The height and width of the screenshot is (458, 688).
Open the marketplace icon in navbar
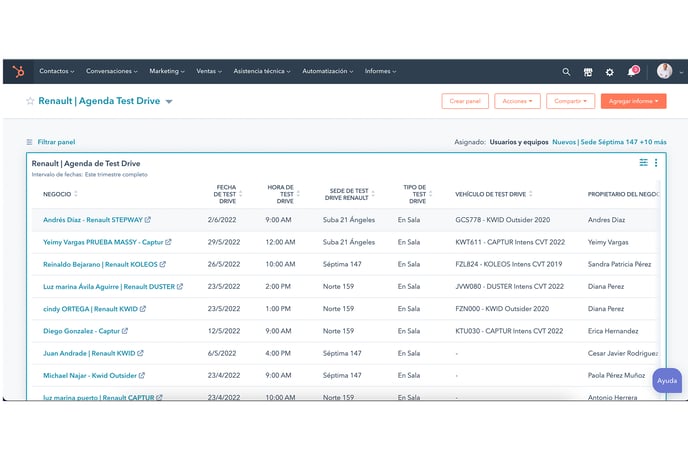[588, 72]
